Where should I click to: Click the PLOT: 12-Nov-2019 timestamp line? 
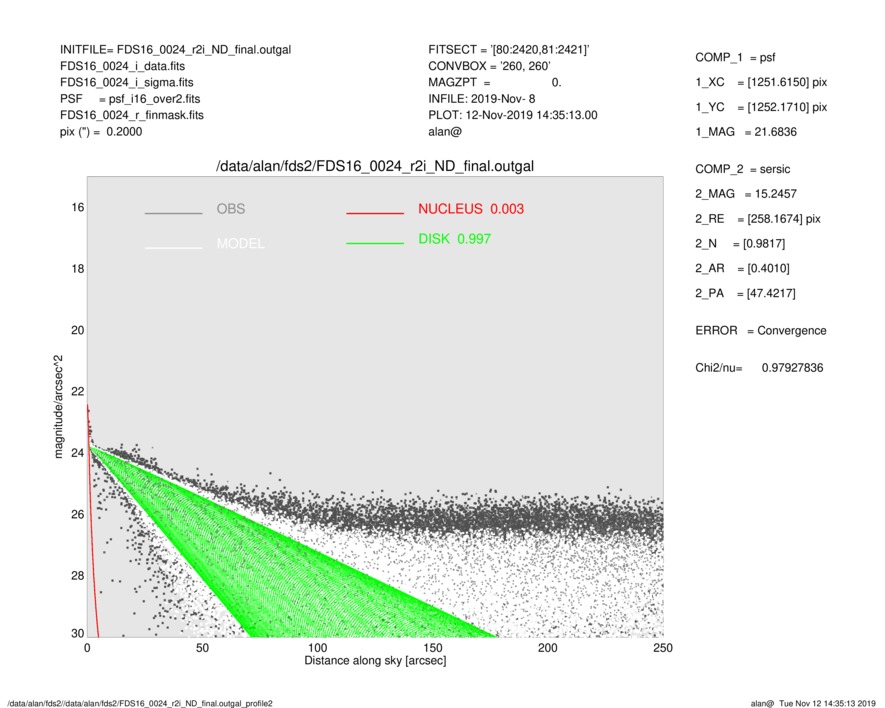click(512, 115)
